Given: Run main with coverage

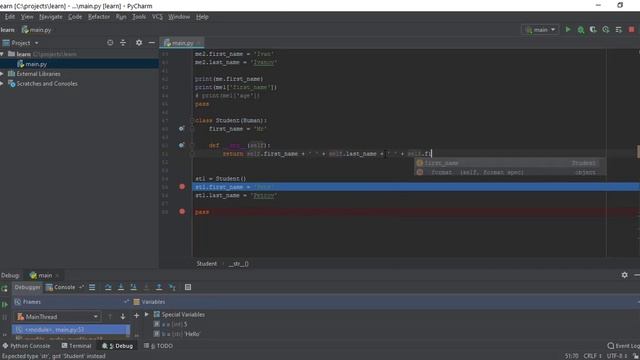Looking at the screenshot, I should [593, 29].
